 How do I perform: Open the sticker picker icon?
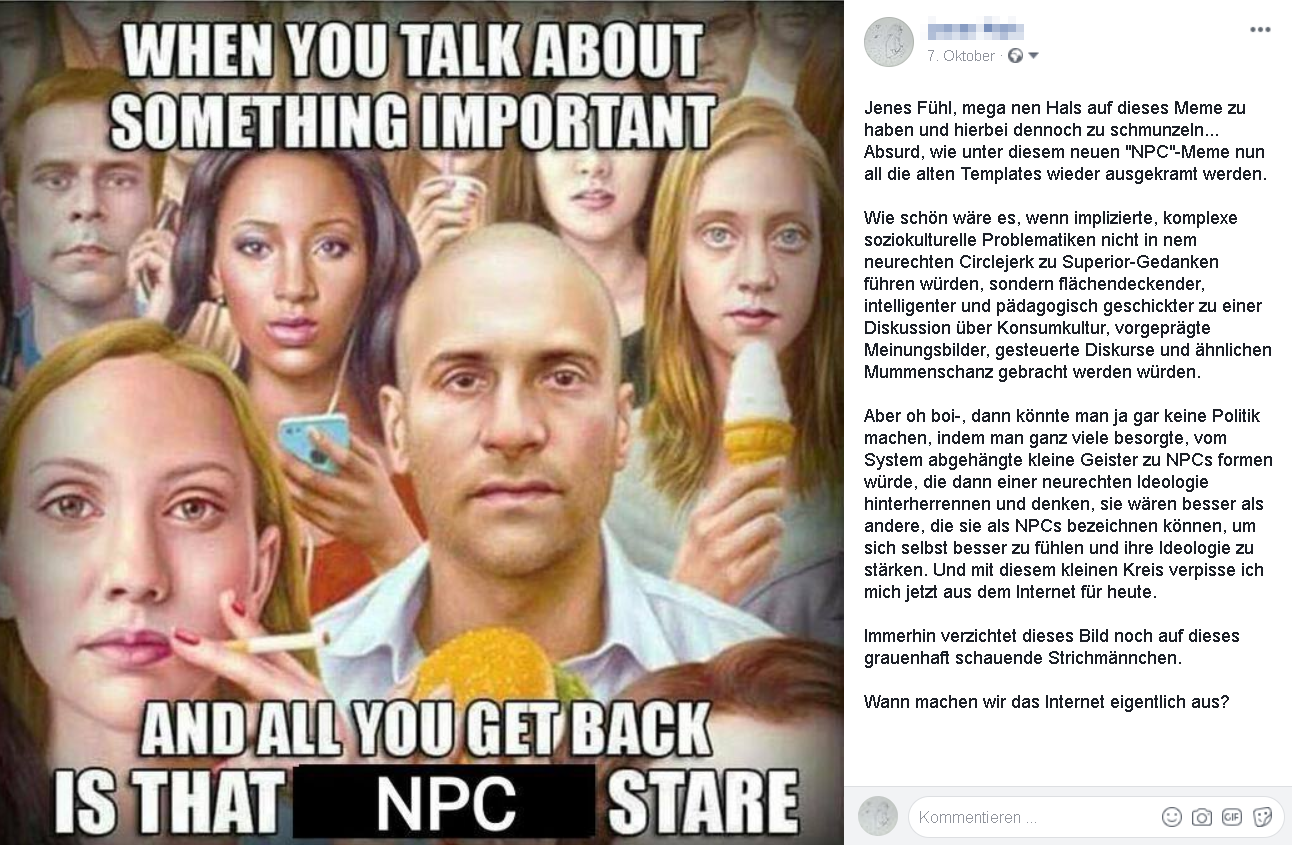point(1262,817)
